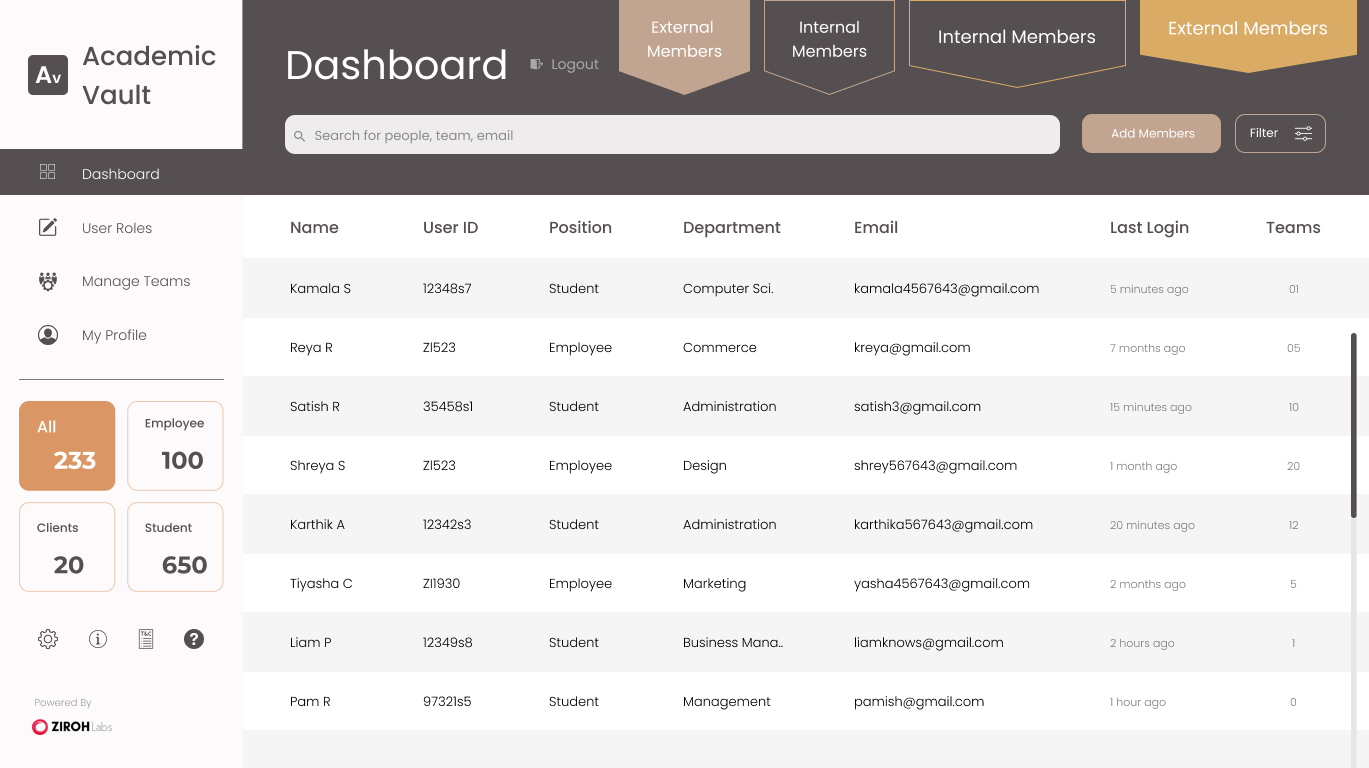The image size is (1369, 768).
Task: Click the info circle icon
Action: (98, 639)
